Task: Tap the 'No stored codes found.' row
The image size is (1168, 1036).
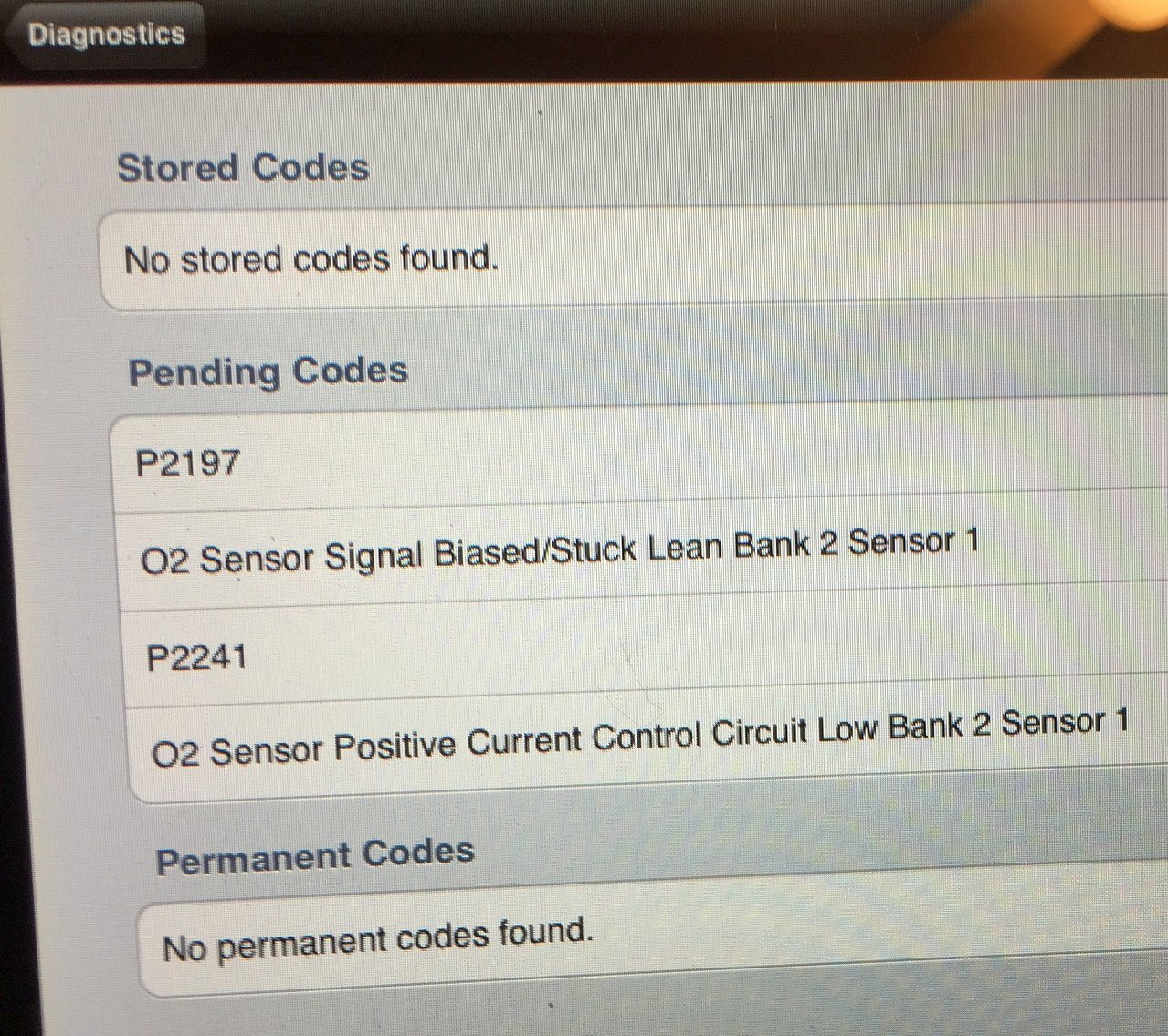Action: click(635, 259)
